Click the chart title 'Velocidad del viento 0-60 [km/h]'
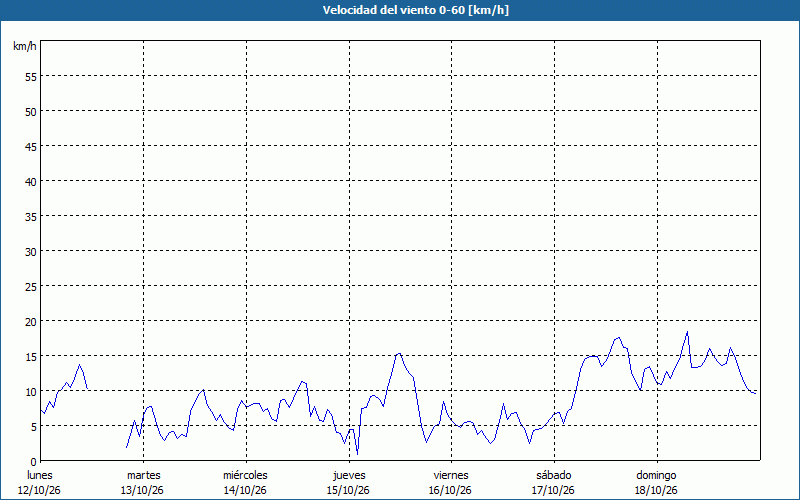This screenshot has width=800, height=500. pyautogui.click(x=416, y=10)
